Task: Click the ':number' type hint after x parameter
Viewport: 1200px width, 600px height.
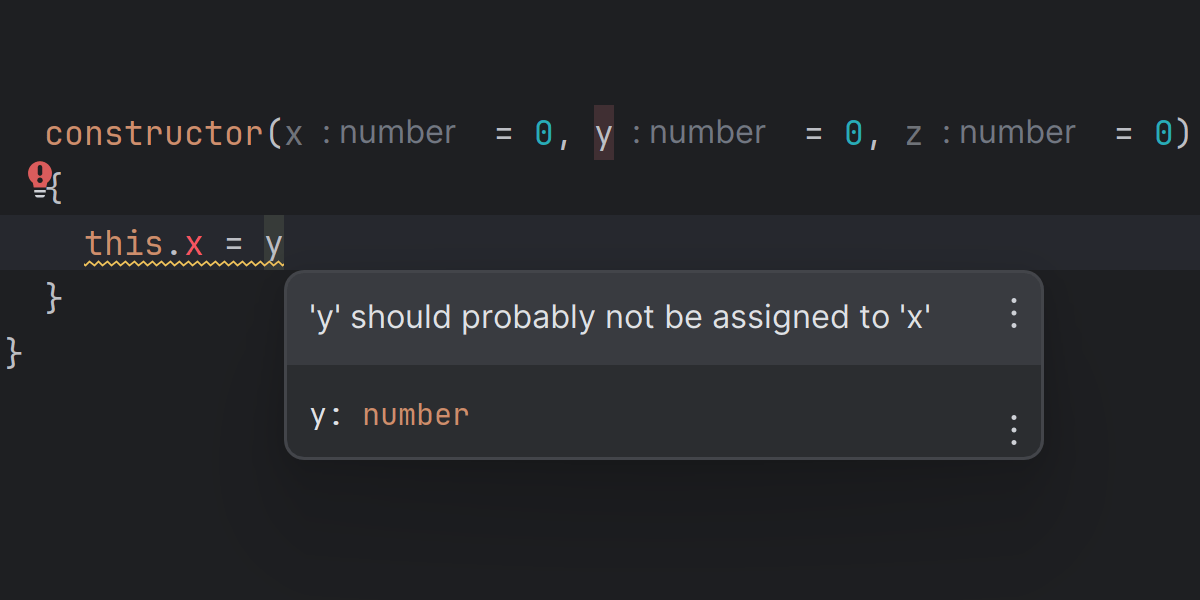Action: (x=387, y=133)
